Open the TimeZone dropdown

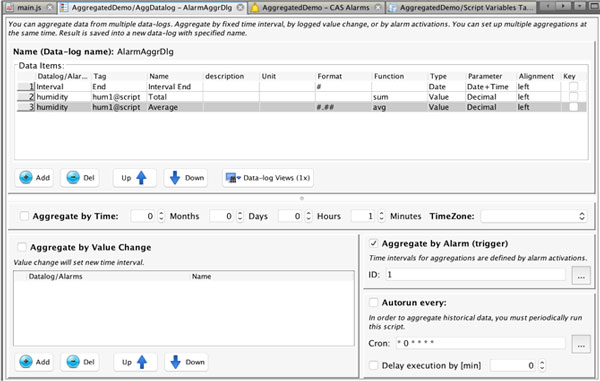pyautogui.click(x=534, y=216)
